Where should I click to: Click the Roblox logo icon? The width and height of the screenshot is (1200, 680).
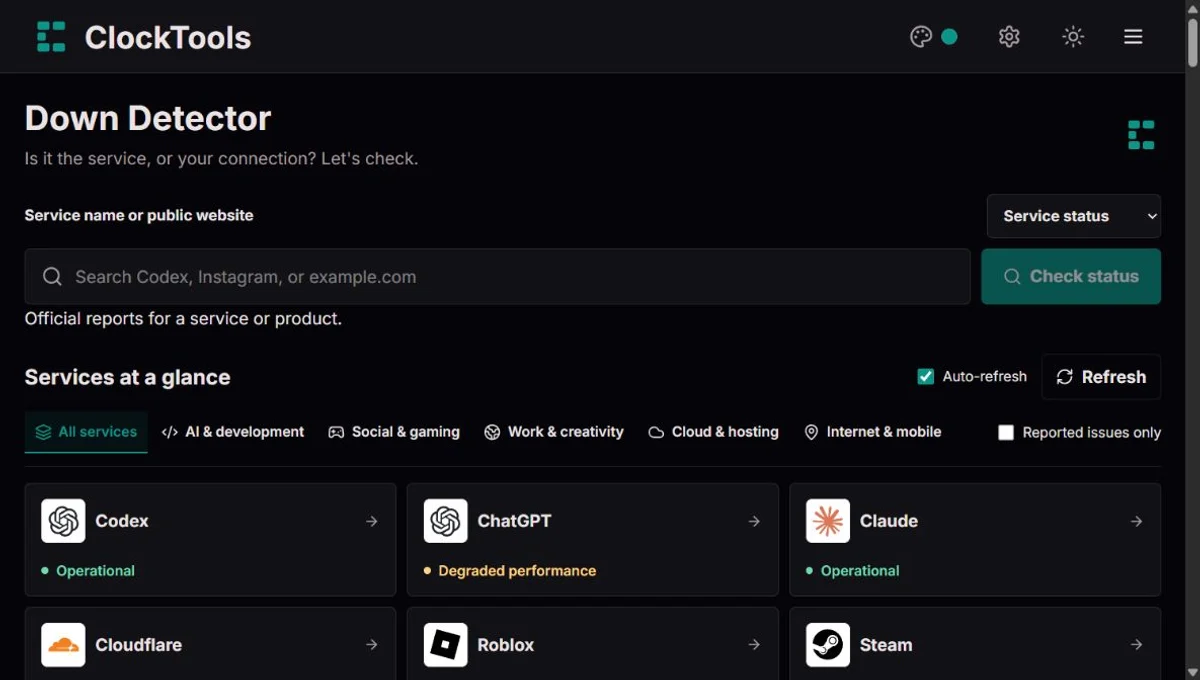click(x=446, y=645)
